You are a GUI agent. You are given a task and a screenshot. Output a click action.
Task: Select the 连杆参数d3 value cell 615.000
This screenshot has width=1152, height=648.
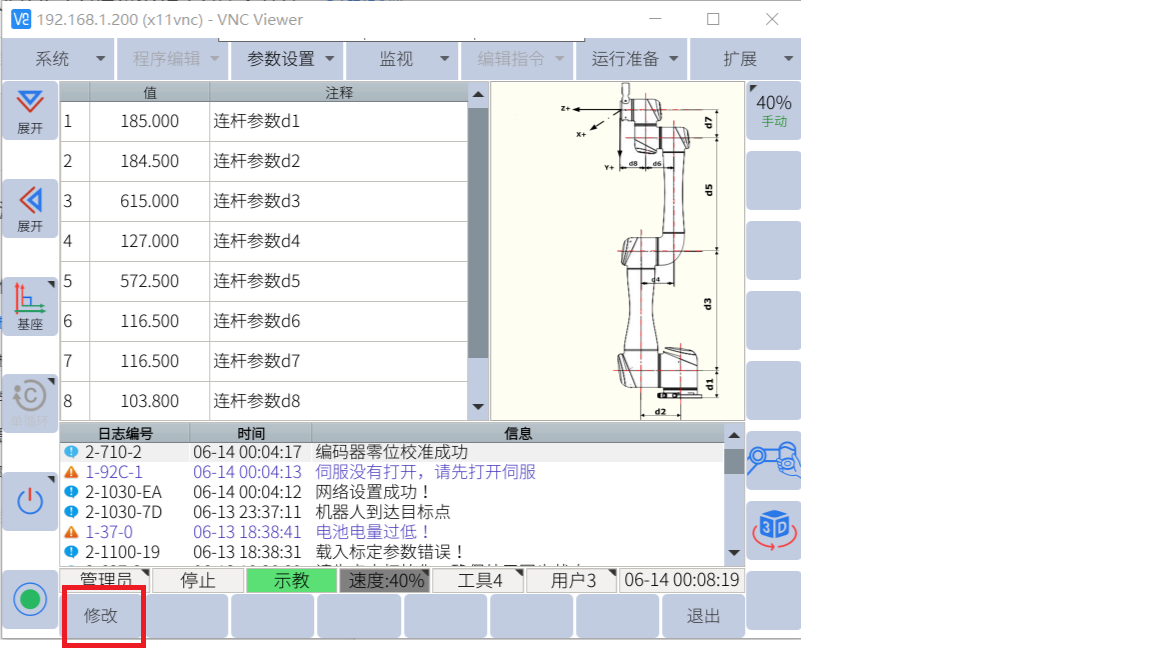(149, 201)
